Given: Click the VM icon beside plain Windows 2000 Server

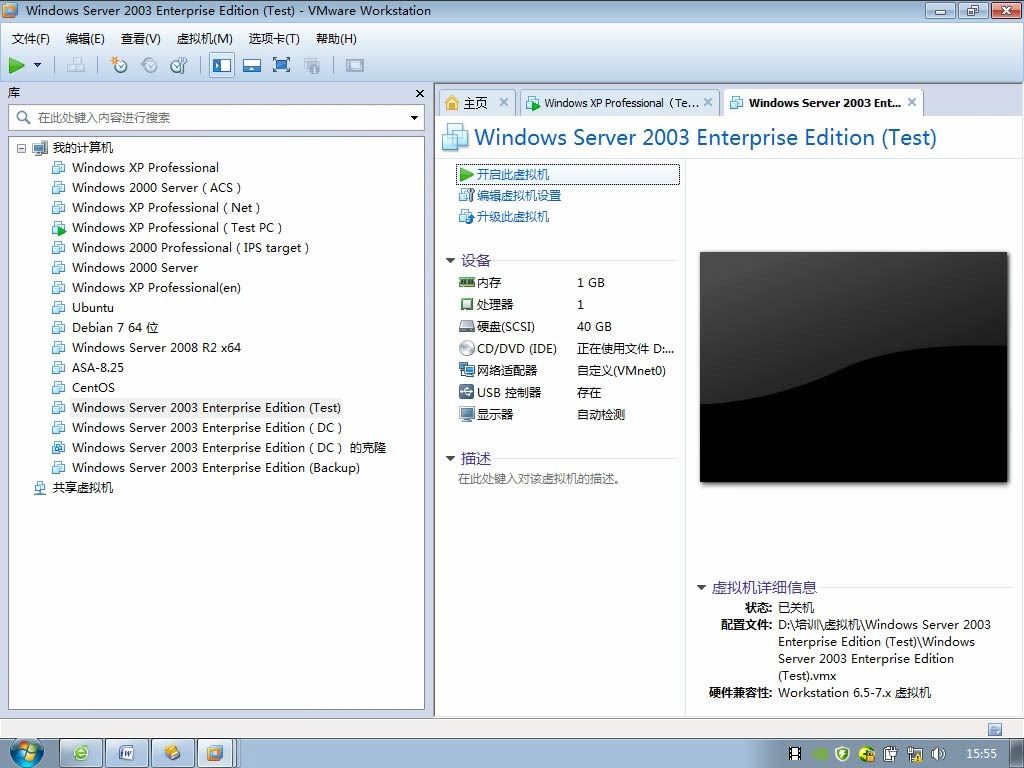Looking at the screenshot, I should 59,268.
